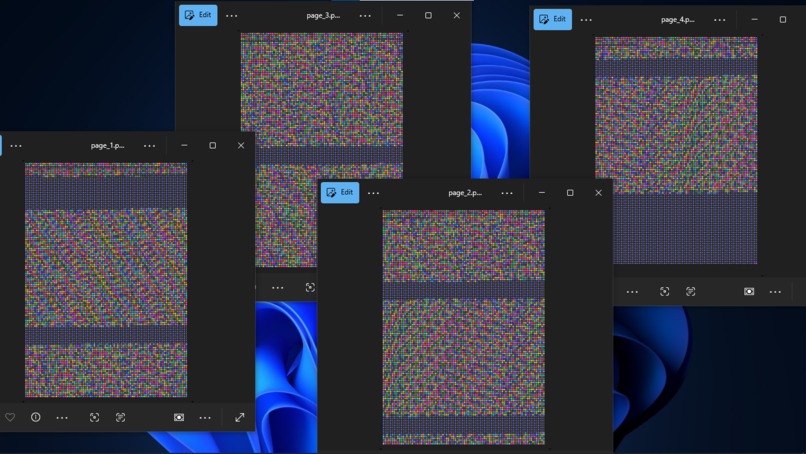Open more options beside Edit in page_2 window
Screen dimensions: 806x454
(374, 193)
